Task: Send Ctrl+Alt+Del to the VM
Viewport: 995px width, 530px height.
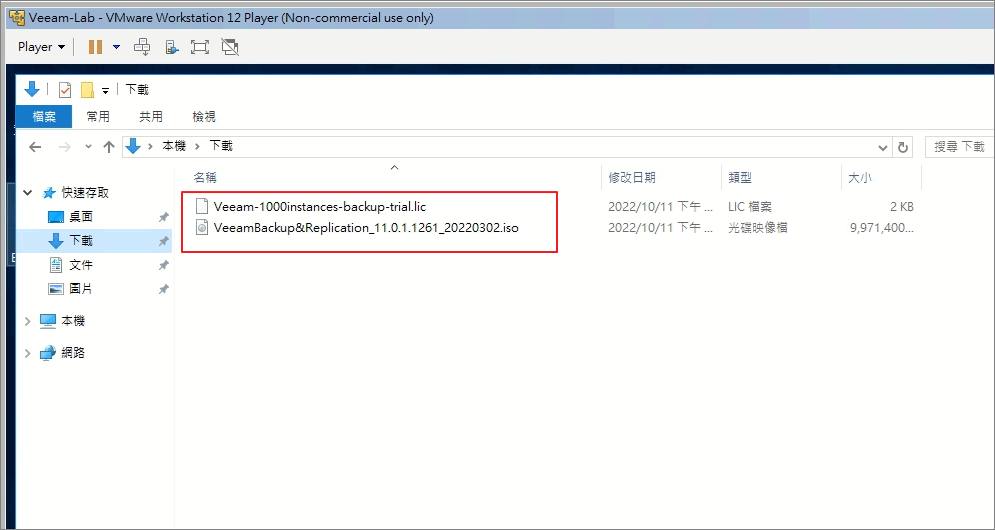Action: point(143,47)
